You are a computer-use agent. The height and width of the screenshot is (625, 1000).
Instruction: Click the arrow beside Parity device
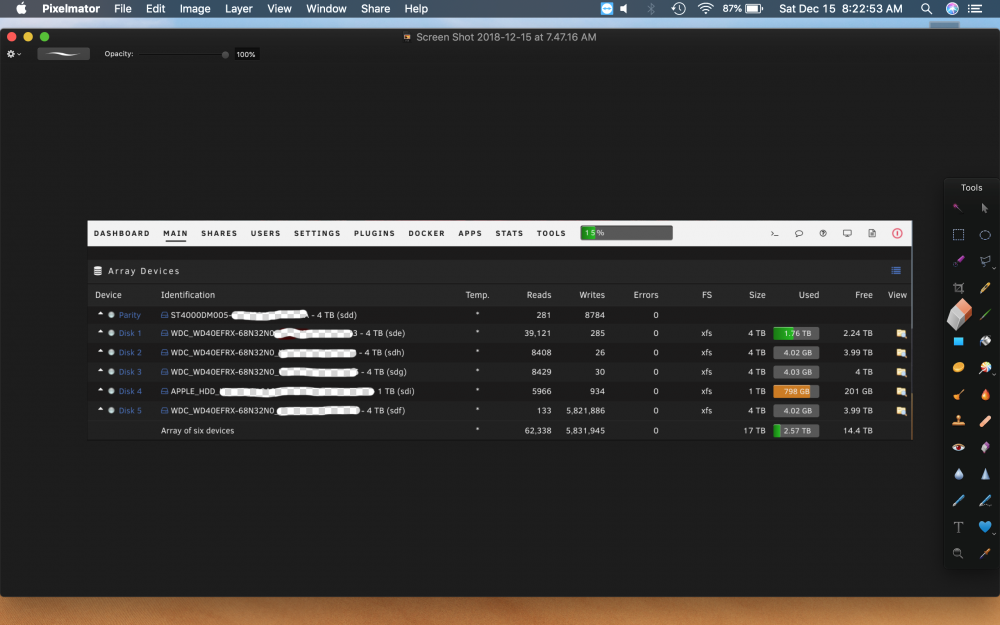(100, 314)
